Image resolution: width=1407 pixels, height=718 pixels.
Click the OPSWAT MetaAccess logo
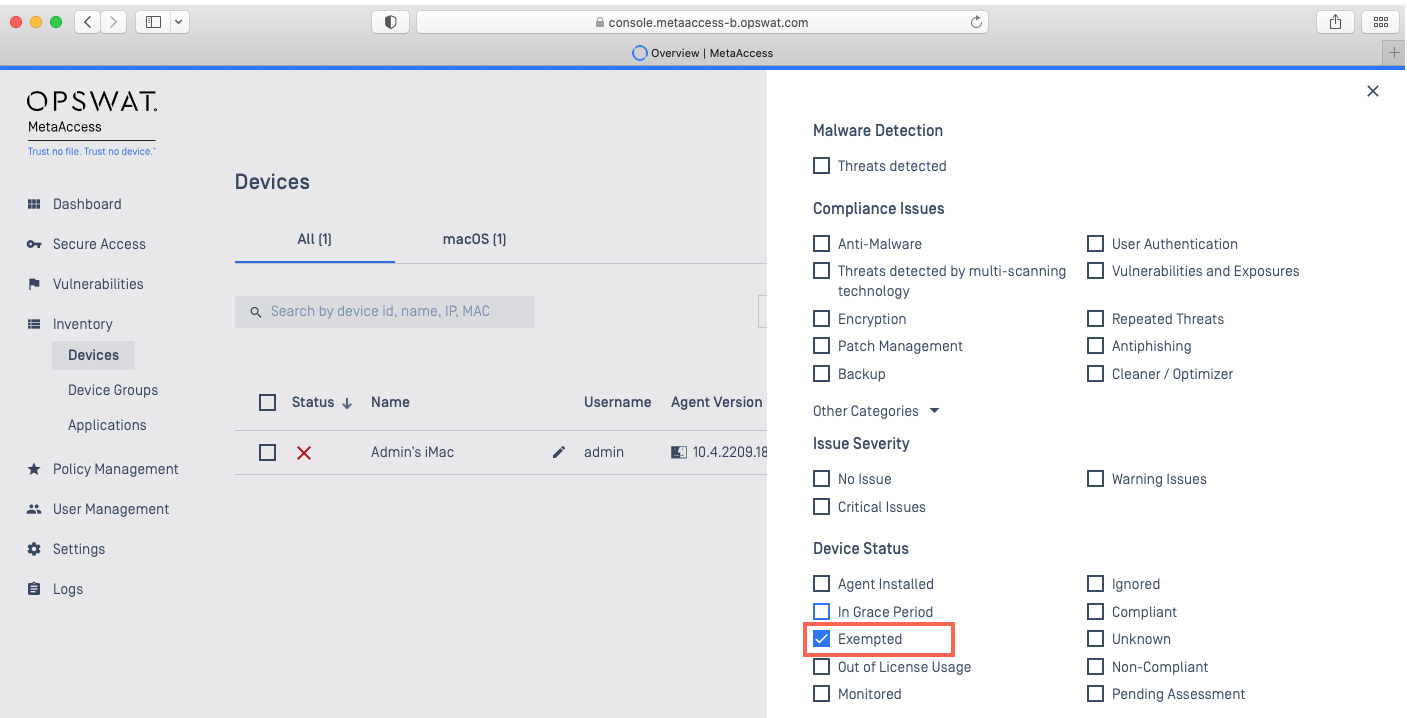point(92,123)
